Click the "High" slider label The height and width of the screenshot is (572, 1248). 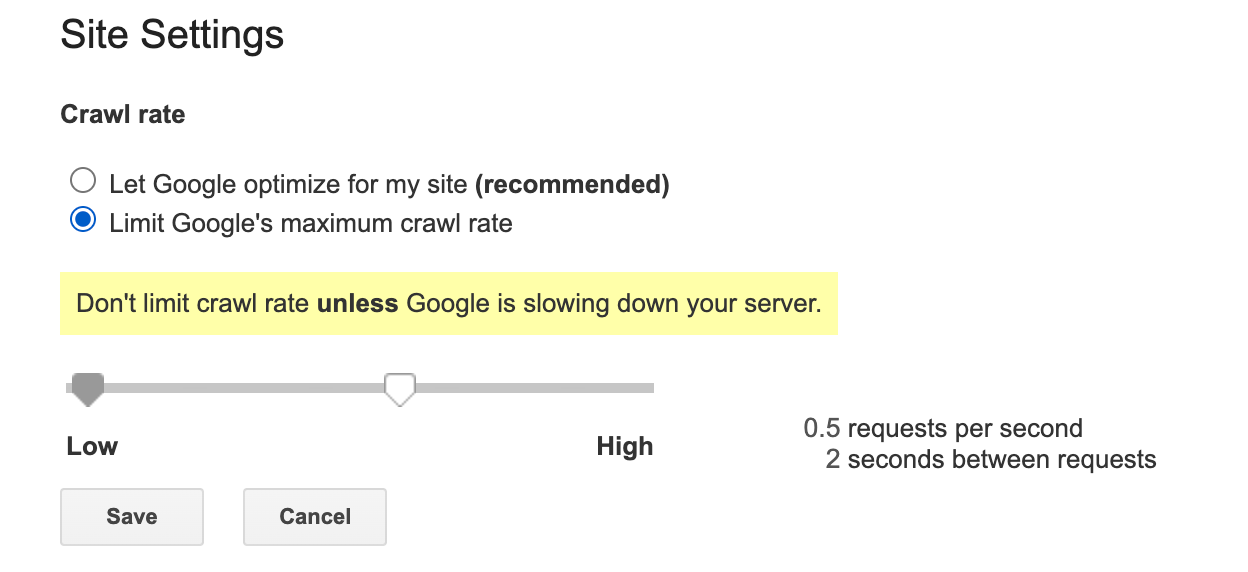(624, 446)
